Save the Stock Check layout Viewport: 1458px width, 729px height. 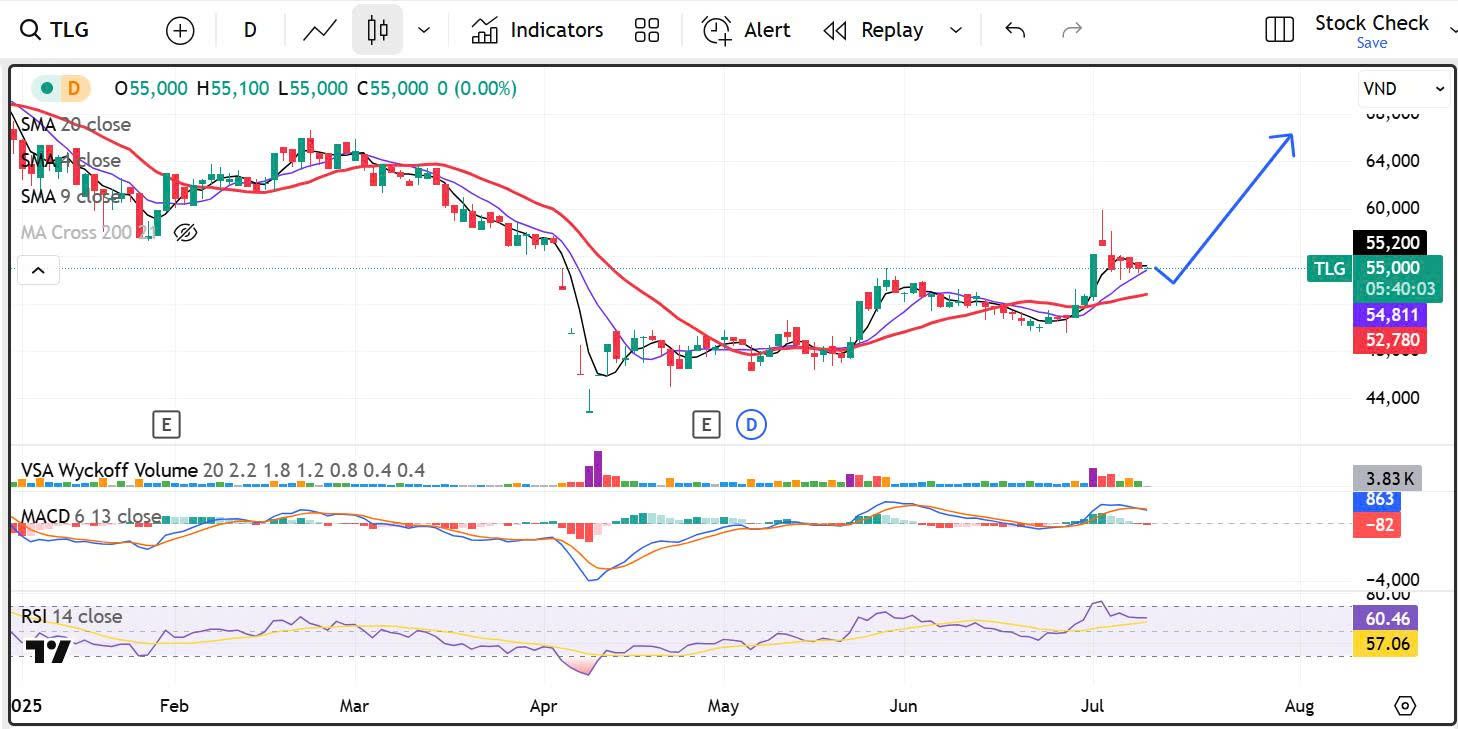1371,43
